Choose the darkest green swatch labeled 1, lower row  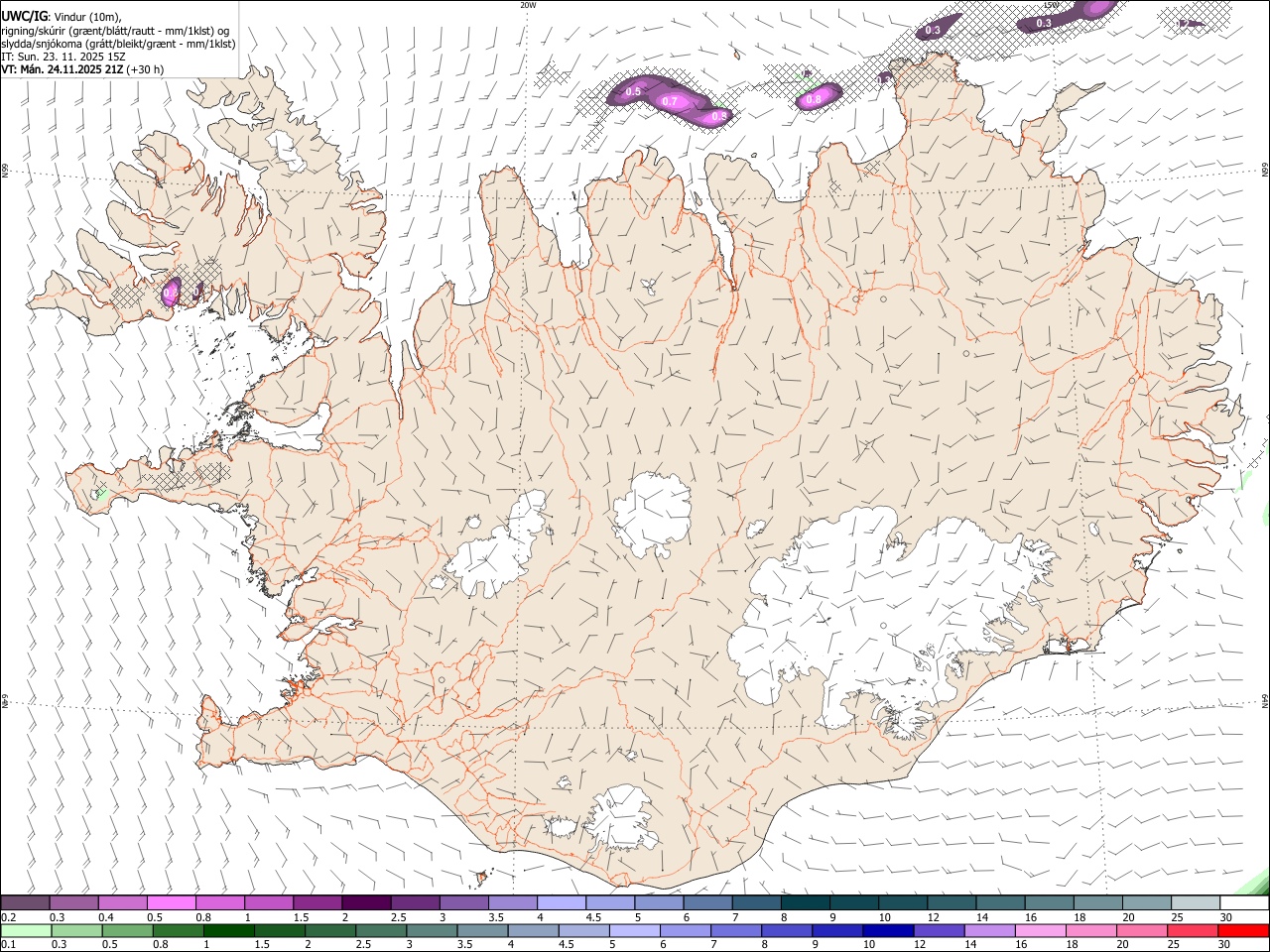(228, 931)
